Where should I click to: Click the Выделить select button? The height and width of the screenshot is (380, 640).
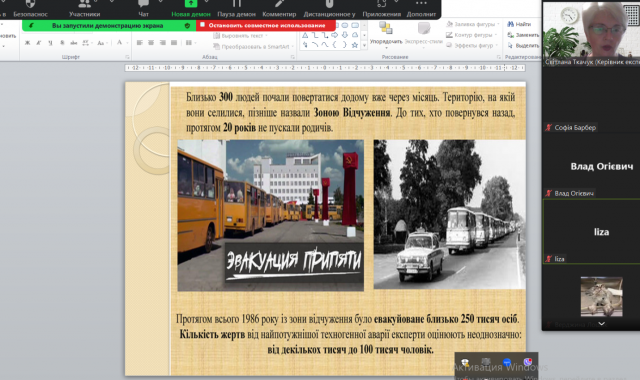click(x=523, y=45)
